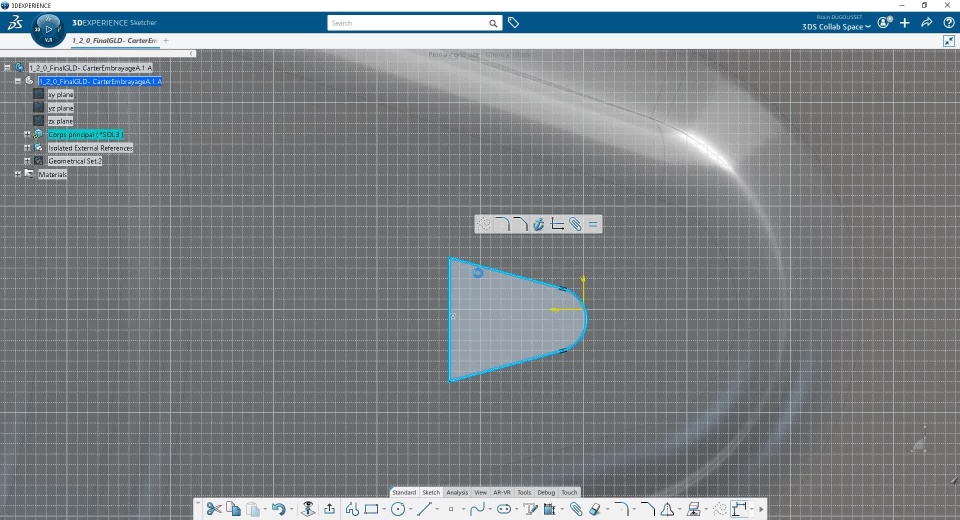
Task: Select the xy plane in tree
Action: pyautogui.click(x=61, y=95)
